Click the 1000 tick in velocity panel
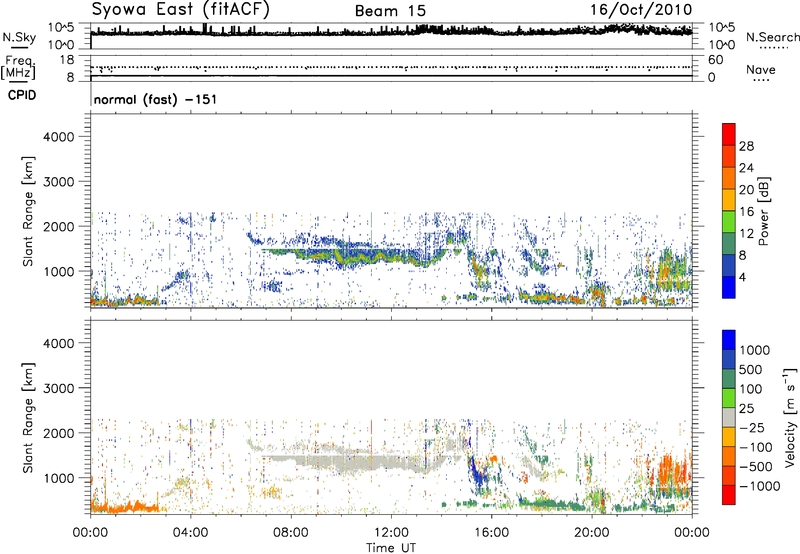The height and width of the screenshot is (554, 800). click(58, 478)
